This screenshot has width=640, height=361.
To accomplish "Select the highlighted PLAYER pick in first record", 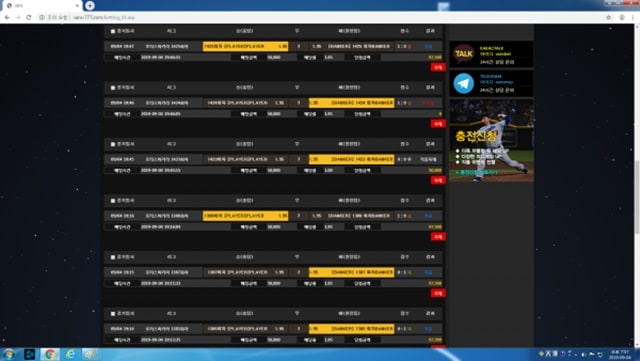I will [x=245, y=46].
